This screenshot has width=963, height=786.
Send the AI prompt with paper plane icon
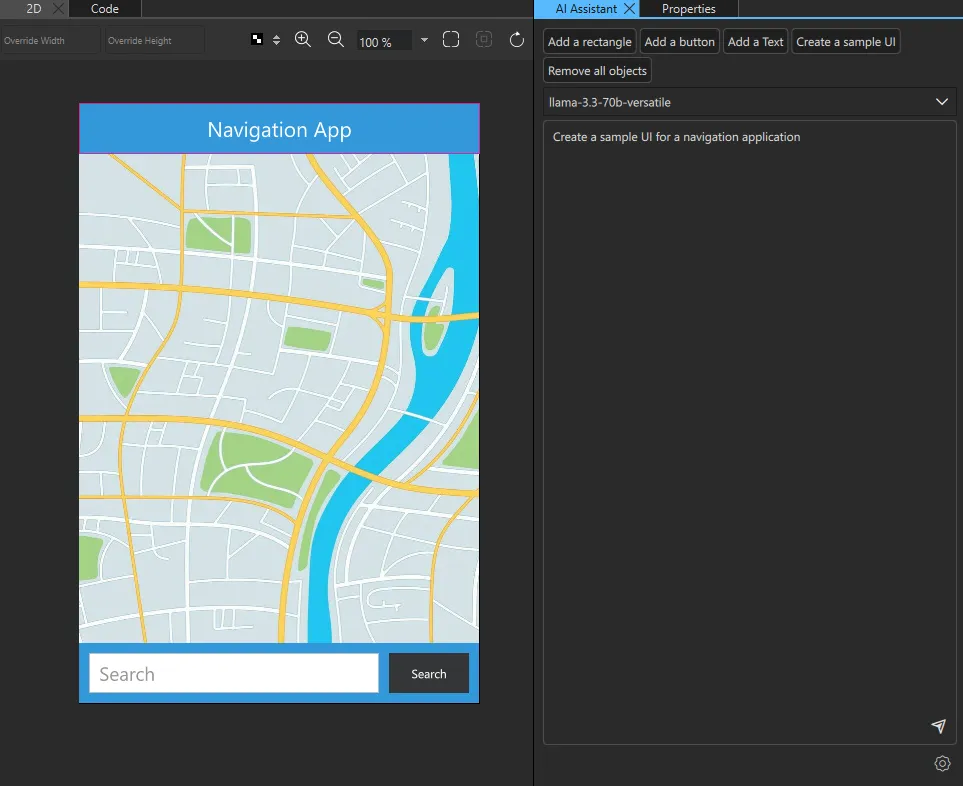[x=938, y=726]
